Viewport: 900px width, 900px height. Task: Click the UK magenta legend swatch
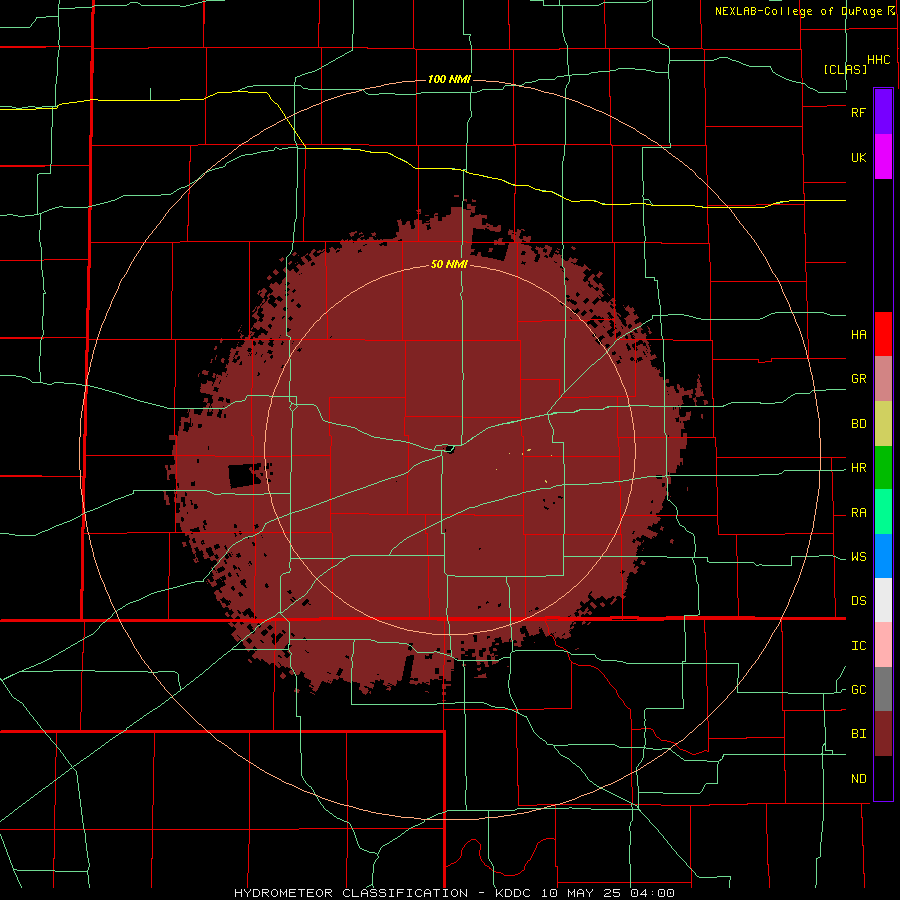click(x=883, y=157)
